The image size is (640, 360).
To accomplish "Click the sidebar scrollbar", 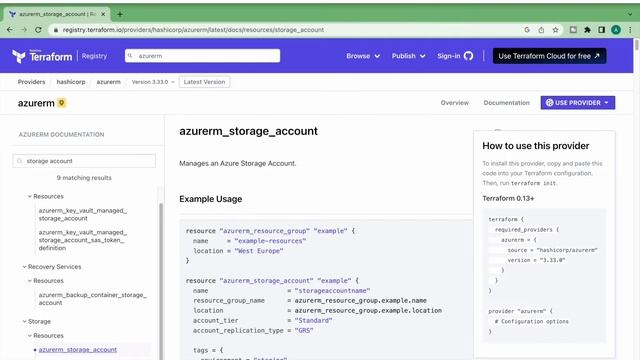I will (x=161, y=282).
